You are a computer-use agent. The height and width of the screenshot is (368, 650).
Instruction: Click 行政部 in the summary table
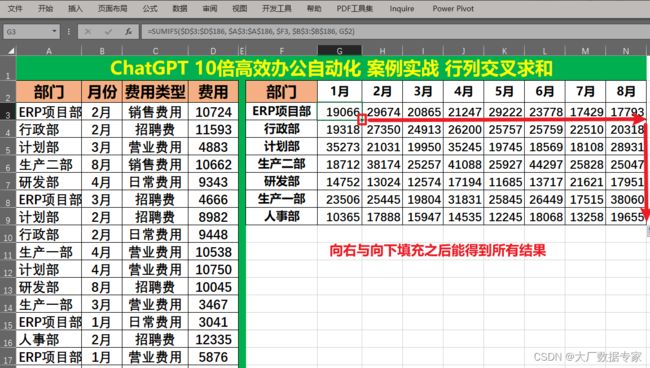point(281,129)
